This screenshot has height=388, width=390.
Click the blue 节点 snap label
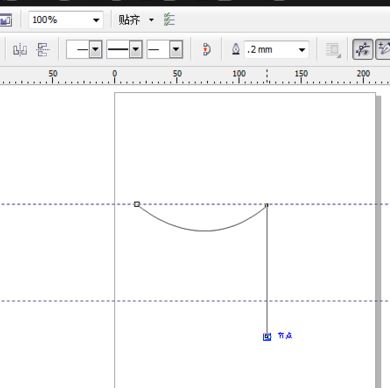click(x=285, y=336)
